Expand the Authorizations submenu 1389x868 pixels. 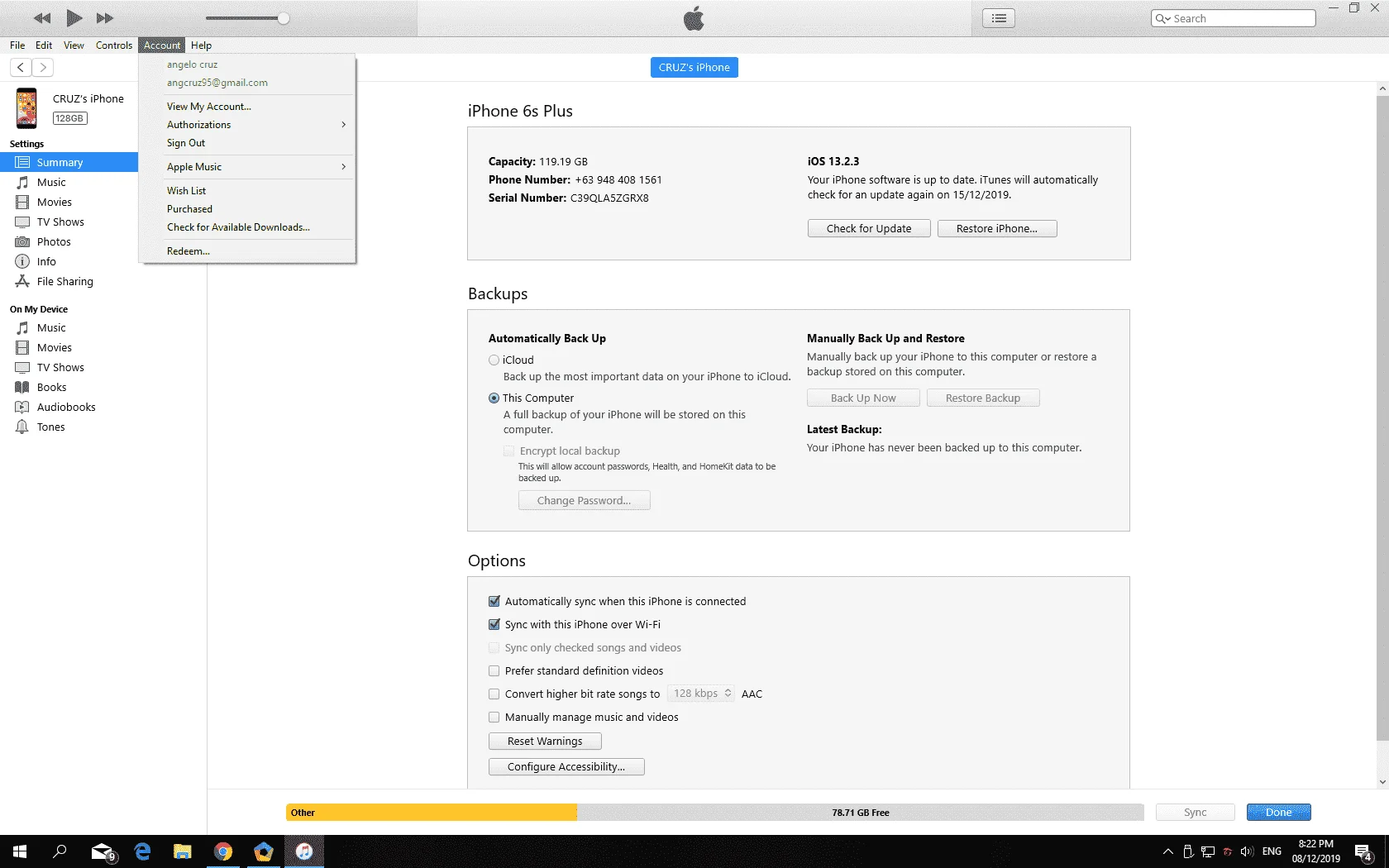point(256,125)
